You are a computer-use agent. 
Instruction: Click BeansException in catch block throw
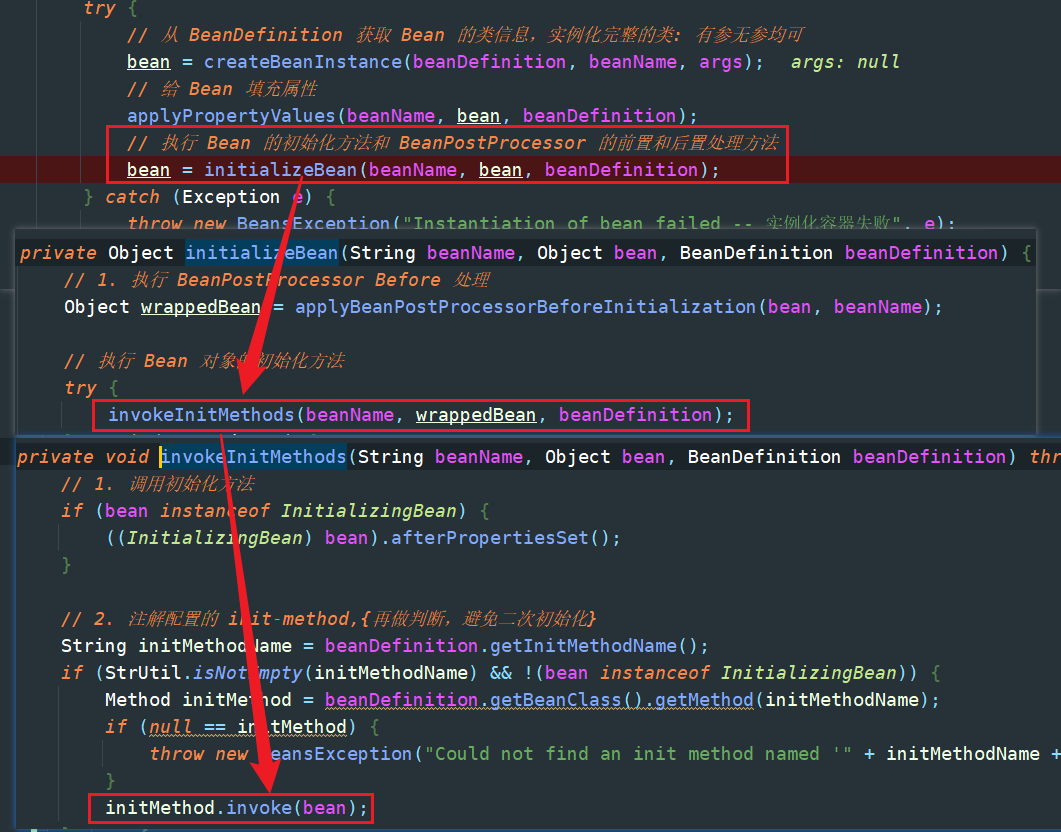[x=313, y=223]
